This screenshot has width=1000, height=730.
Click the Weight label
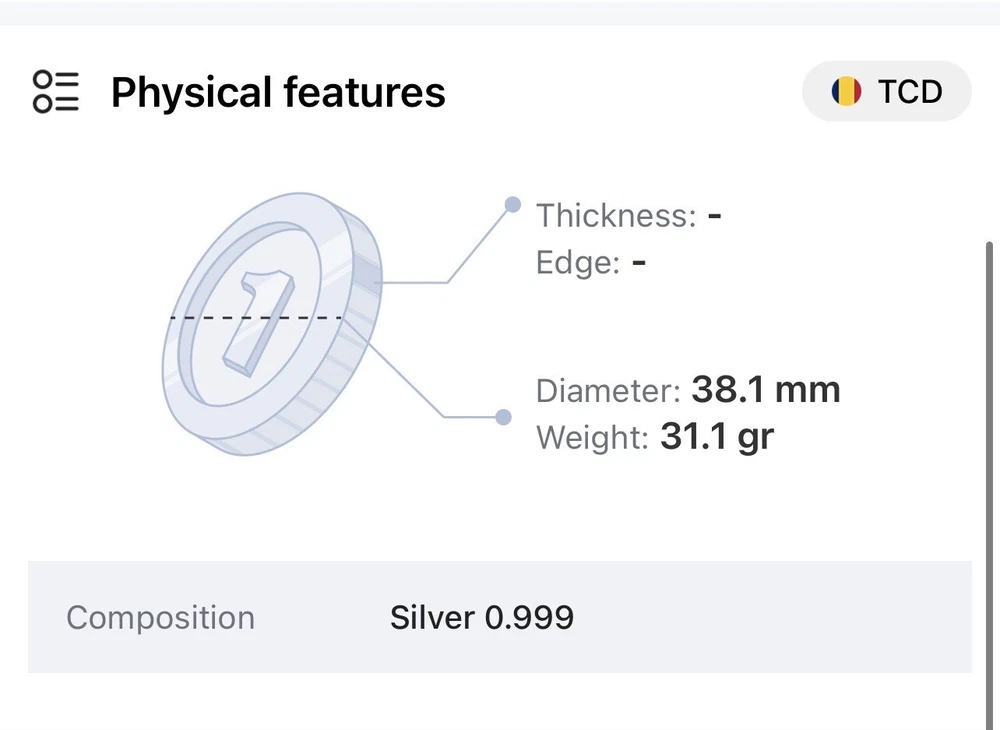coord(593,438)
